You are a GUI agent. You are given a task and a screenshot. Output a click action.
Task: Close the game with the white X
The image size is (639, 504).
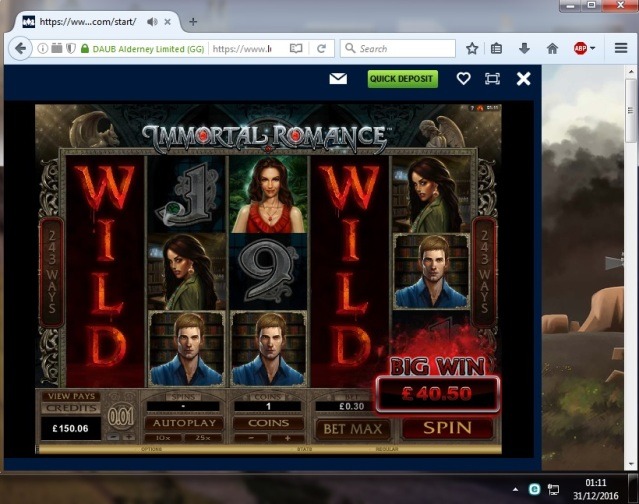(x=523, y=79)
